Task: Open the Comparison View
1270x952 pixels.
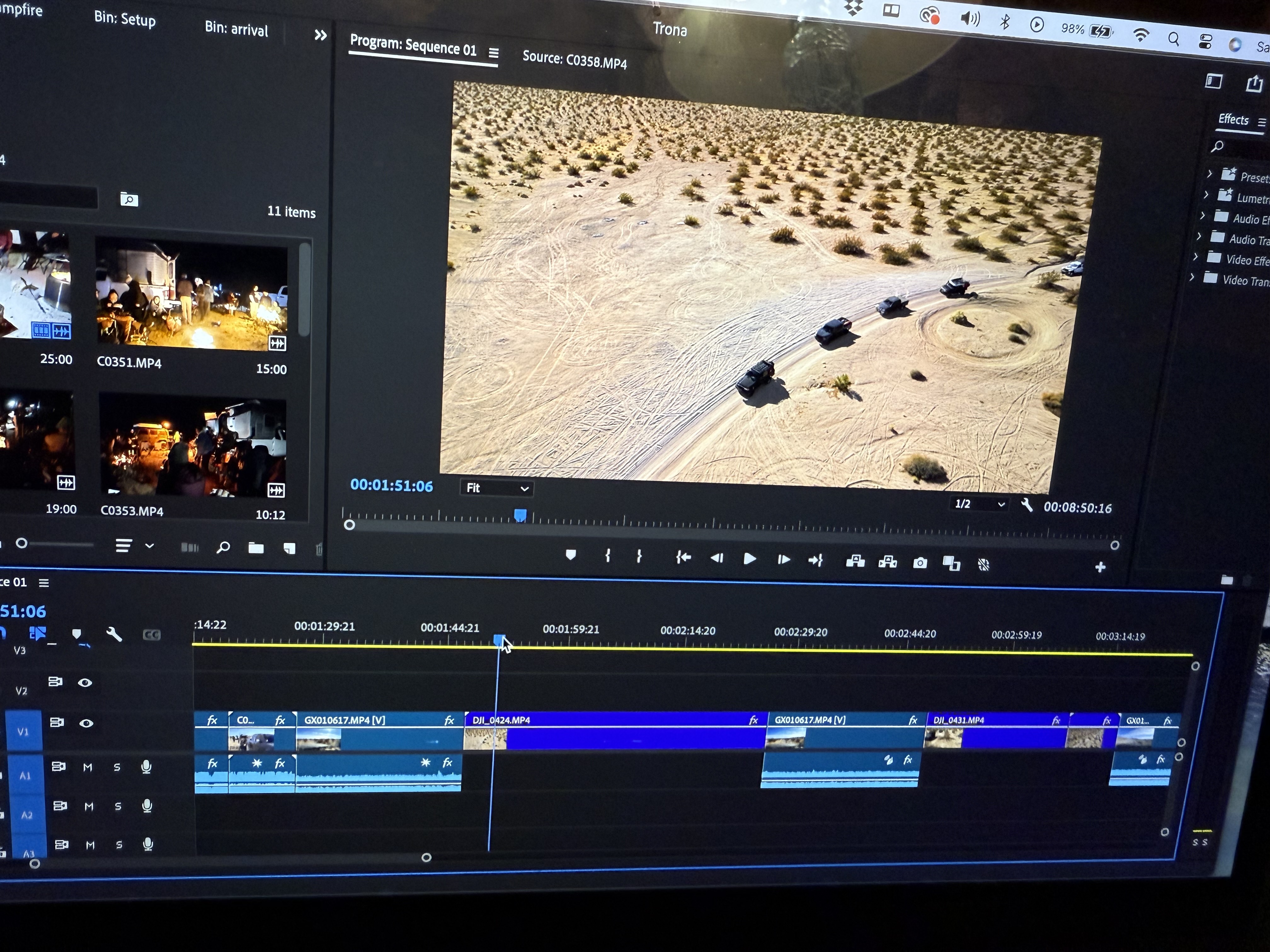Action: (x=951, y=564)
